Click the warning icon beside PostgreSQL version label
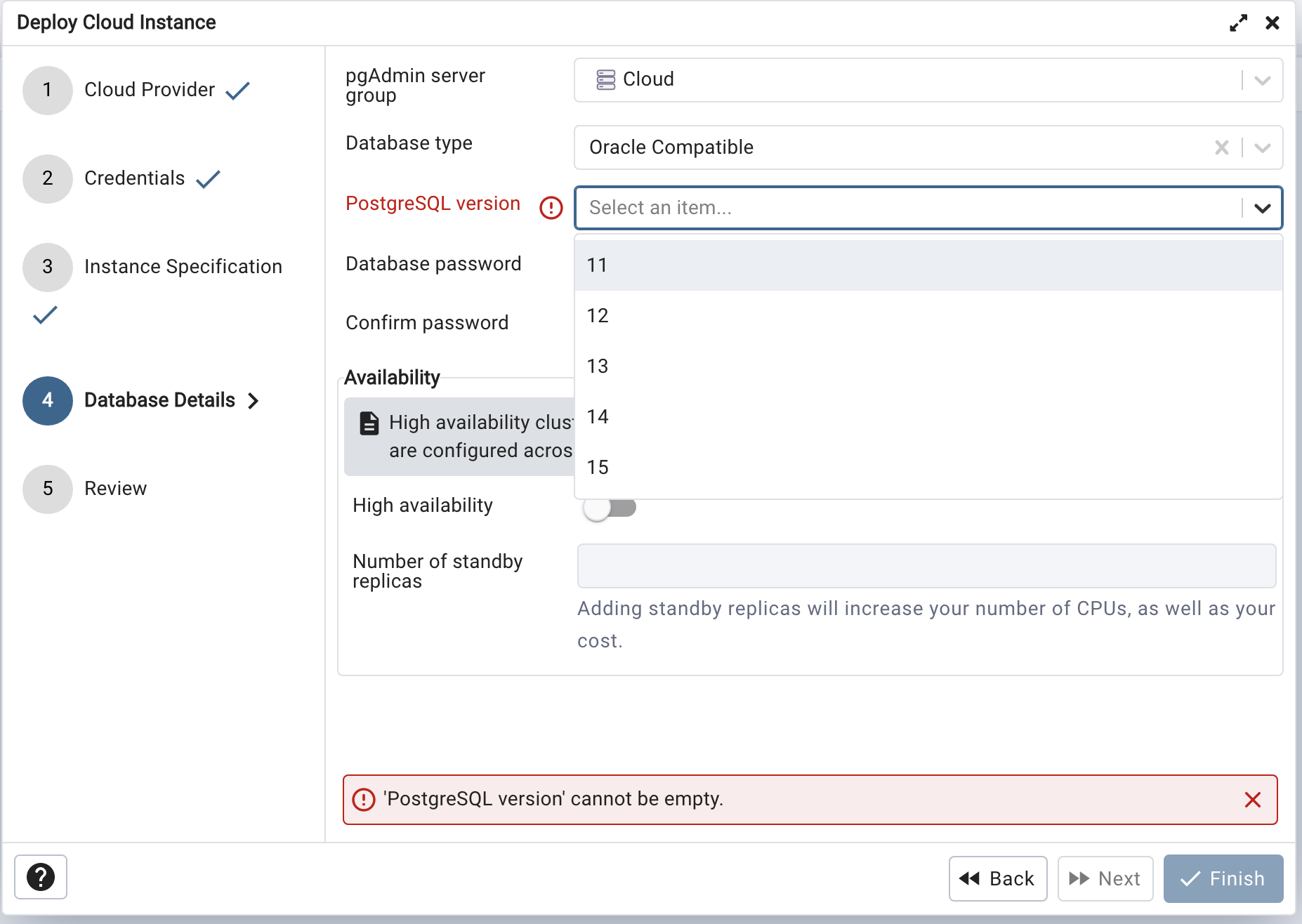Image resolution: width=1302 pixels, height=924 pixels. pos(551,208)
